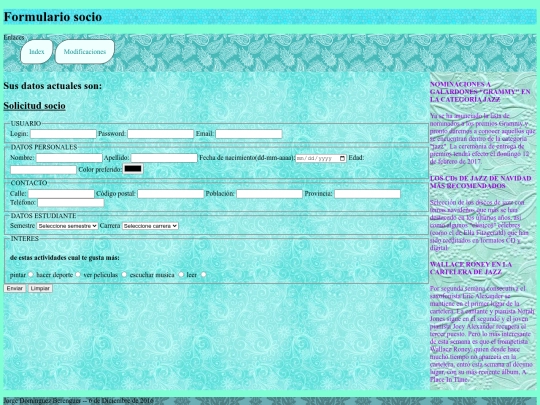
Task: Open the Modificaciones link
Action: click(x=85, y=52)
